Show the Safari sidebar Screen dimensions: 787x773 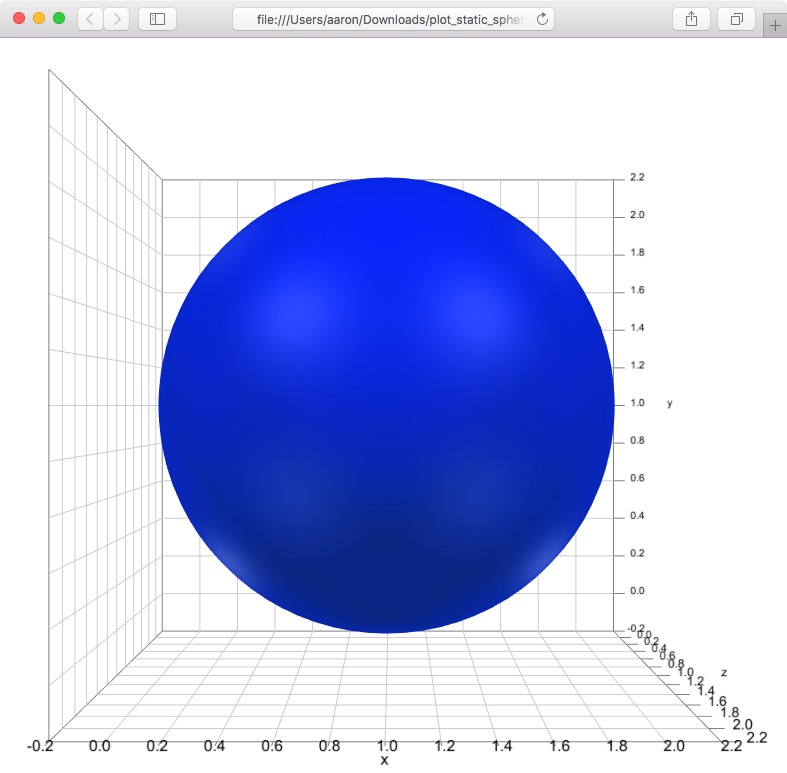(x=157, y=19)
